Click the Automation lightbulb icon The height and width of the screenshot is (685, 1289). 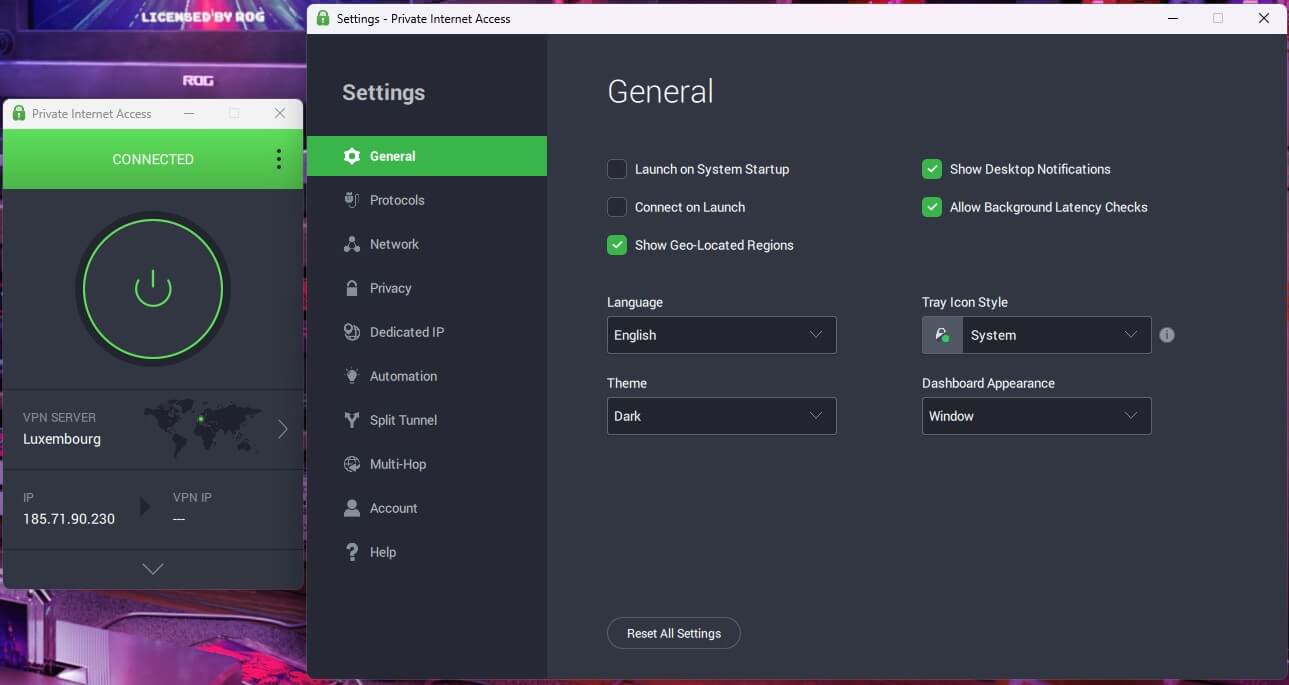tap(351, 376)
